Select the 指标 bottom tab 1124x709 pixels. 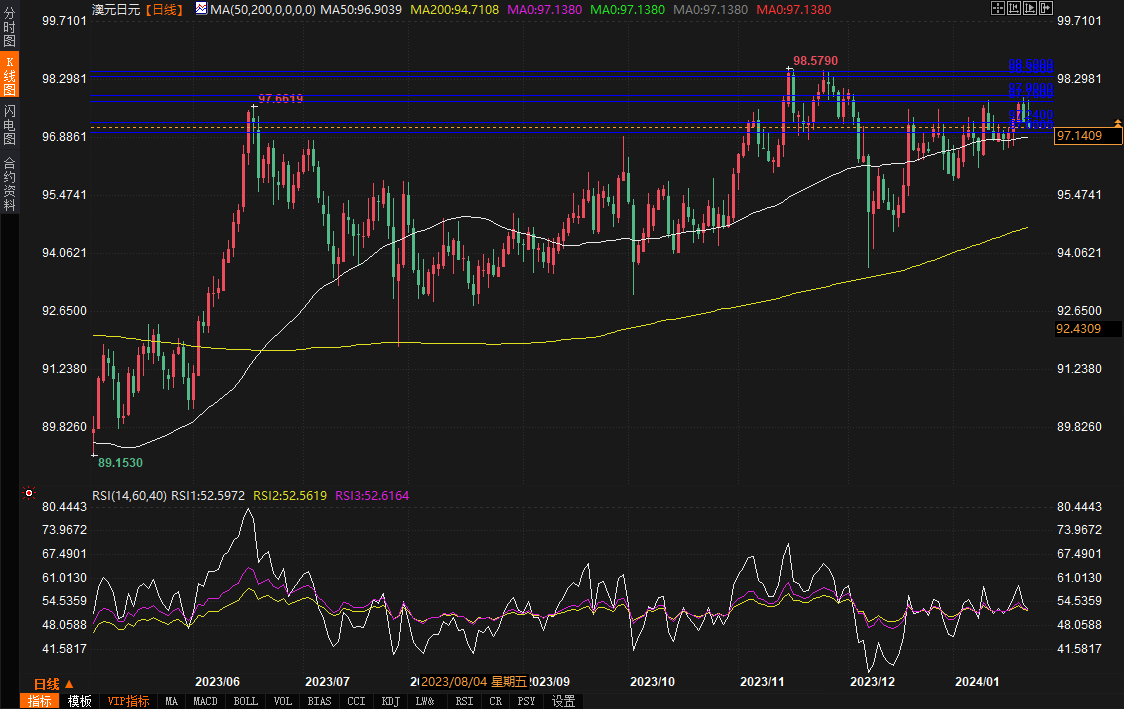39,701
